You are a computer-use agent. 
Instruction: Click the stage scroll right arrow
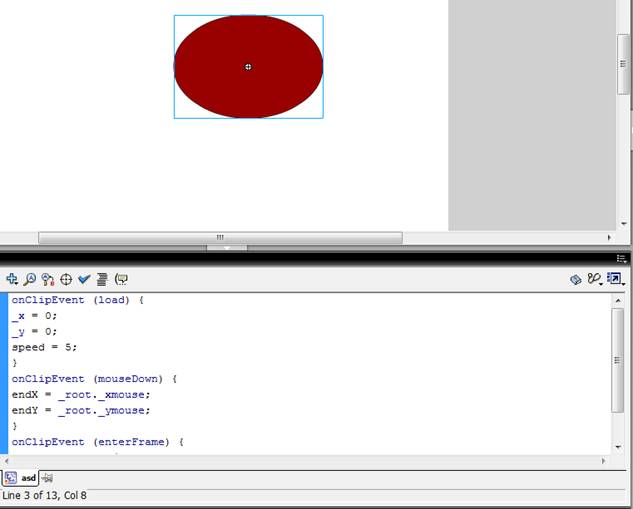coord(609,237)
